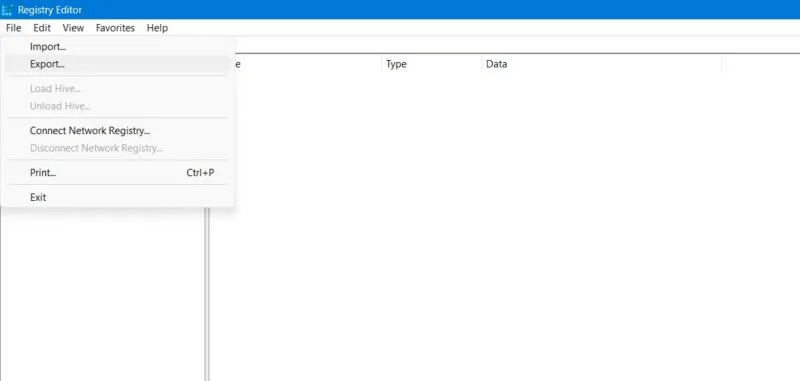Open the File menu

(x=14, y=28)
